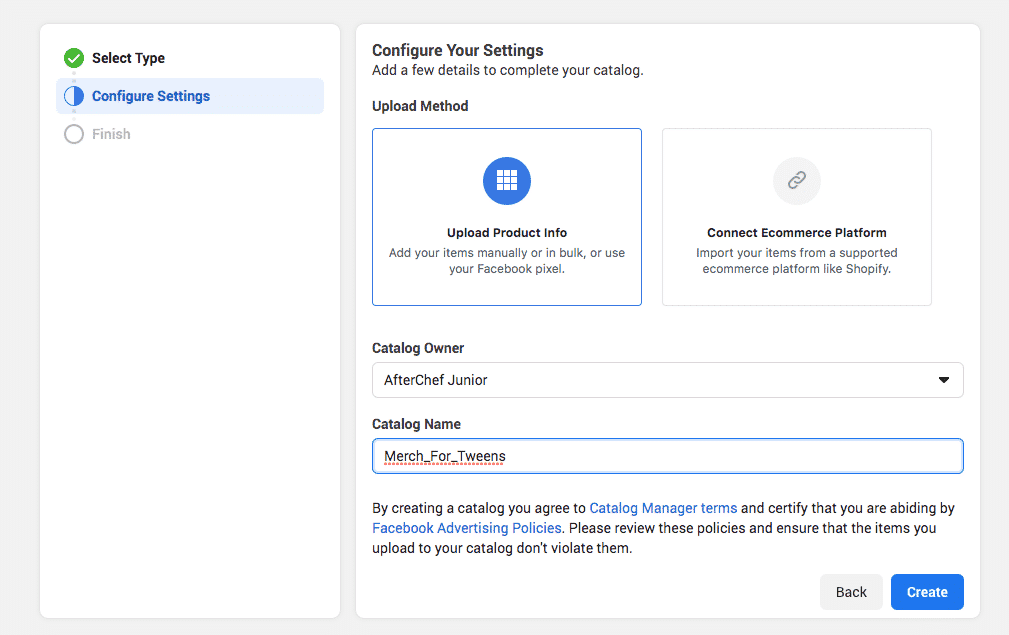This screenshot has width=1009, height=635.
Task: Click the green checkmark icon beside Select Type
Action: [x=74, y=58]
